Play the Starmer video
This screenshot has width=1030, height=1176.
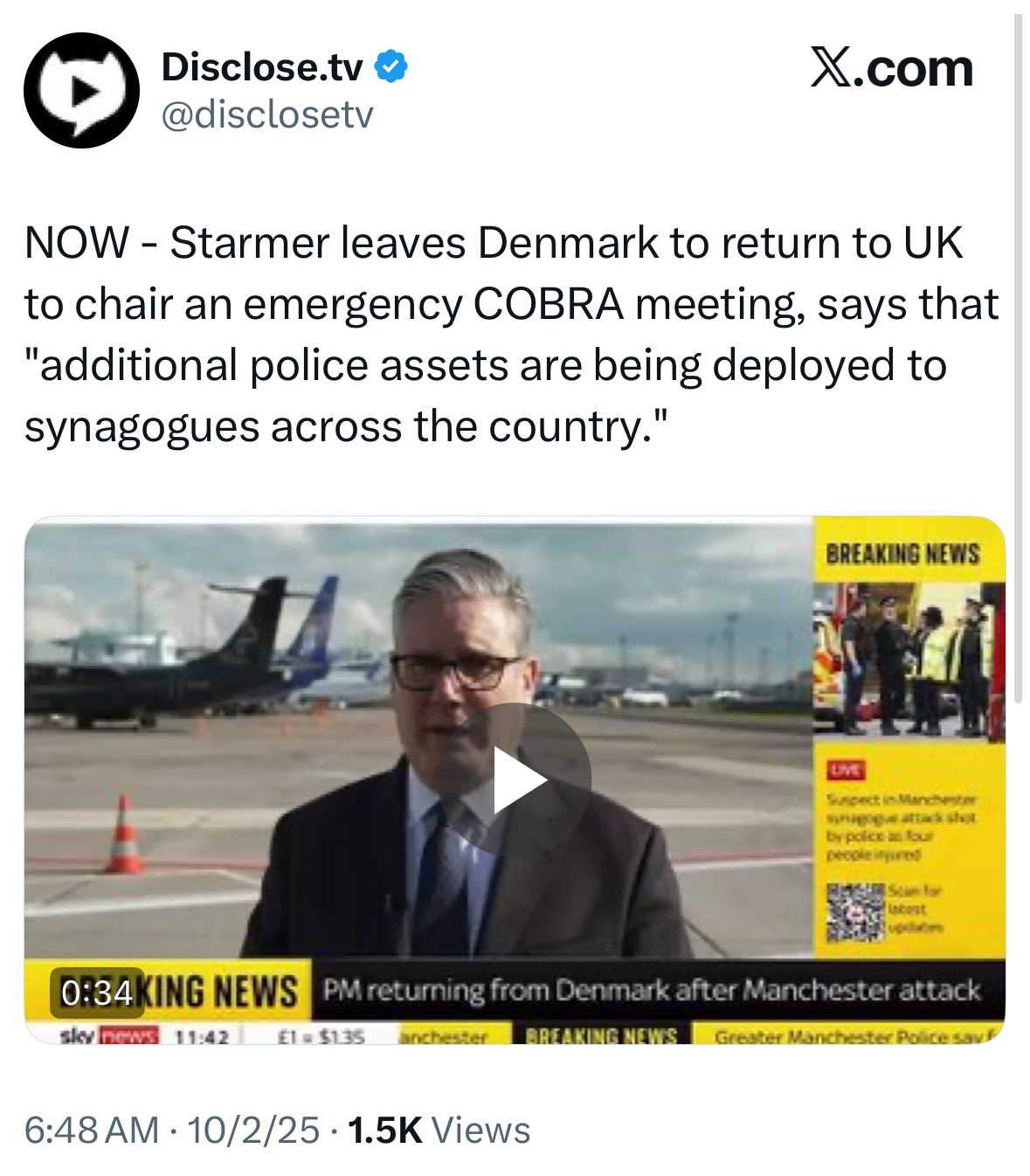(x=521, y=778)
